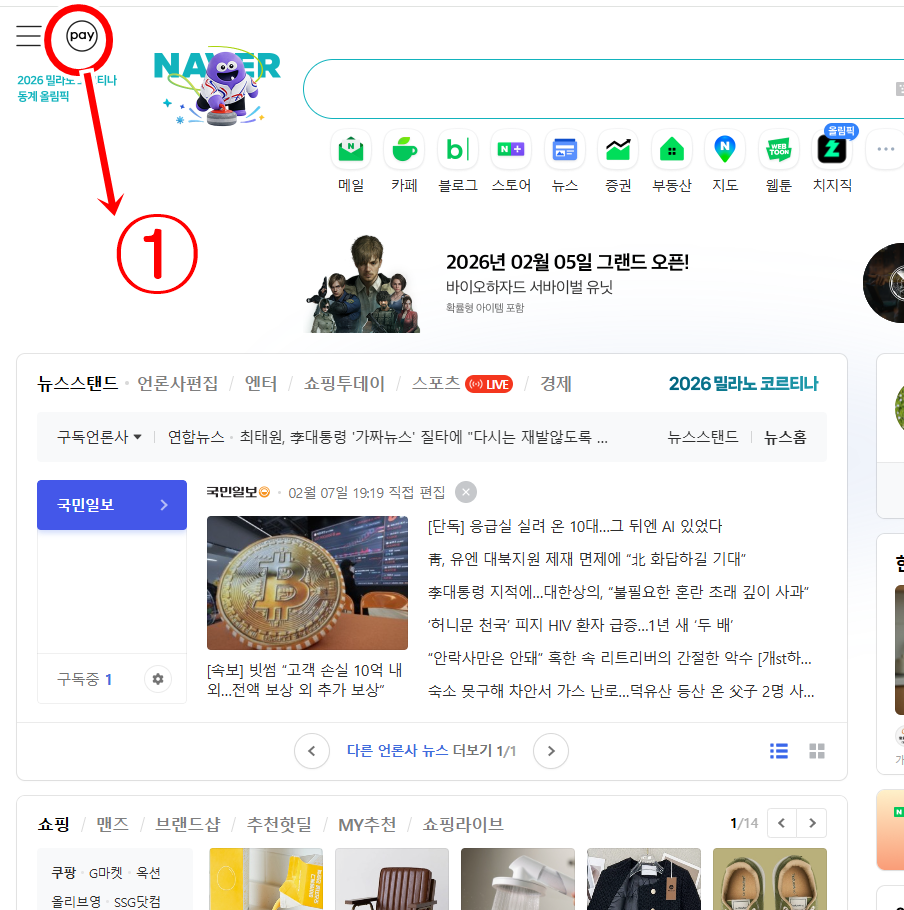Image resolution: width=904 pixels, height=910 pixels.
Task: Open the 쿠팡 shopping link
Action: (x=64, y=873)
